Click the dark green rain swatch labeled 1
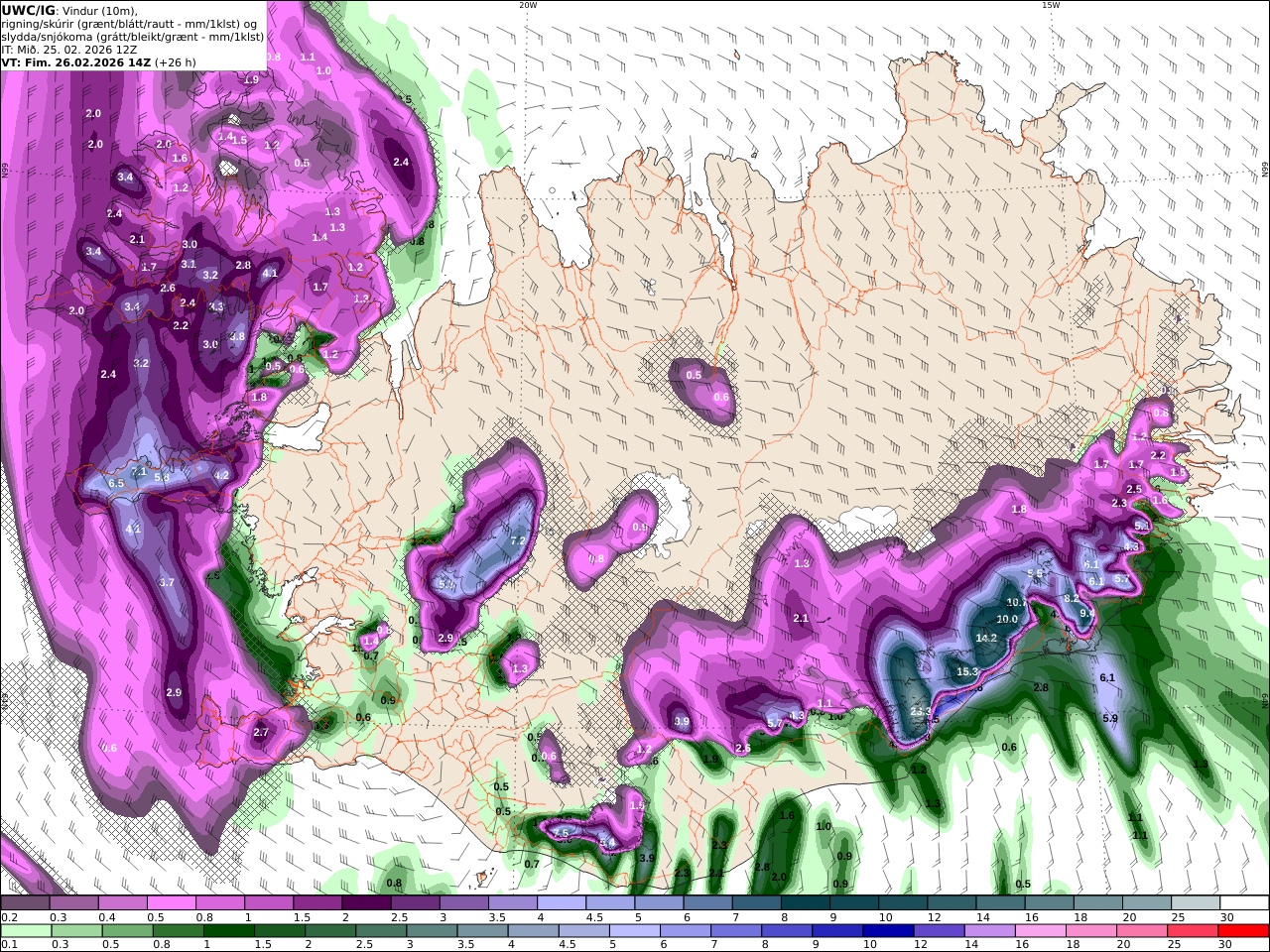Viewport: 1270px width, 952px height. tap(231, 931)
